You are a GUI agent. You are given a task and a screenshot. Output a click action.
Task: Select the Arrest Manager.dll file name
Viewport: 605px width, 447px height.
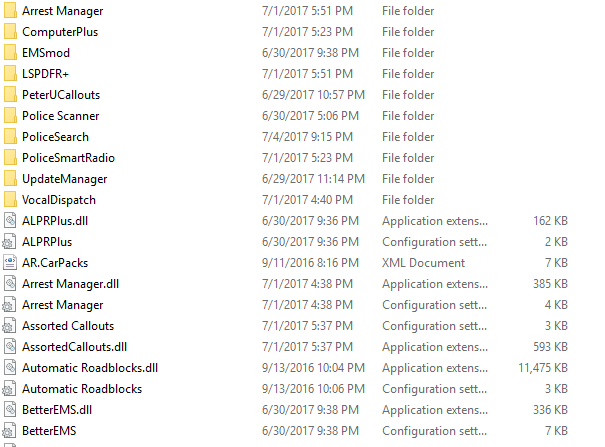(70, 284)
